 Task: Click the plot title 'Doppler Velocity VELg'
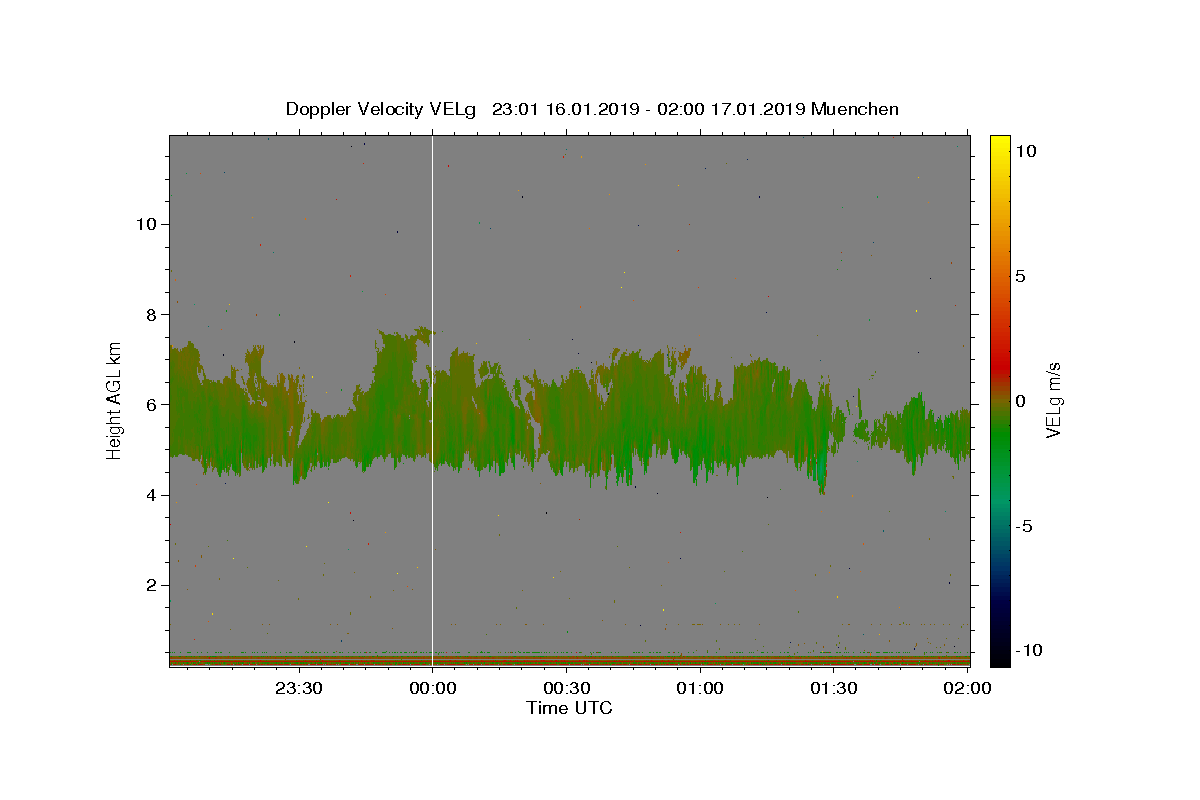382,109
